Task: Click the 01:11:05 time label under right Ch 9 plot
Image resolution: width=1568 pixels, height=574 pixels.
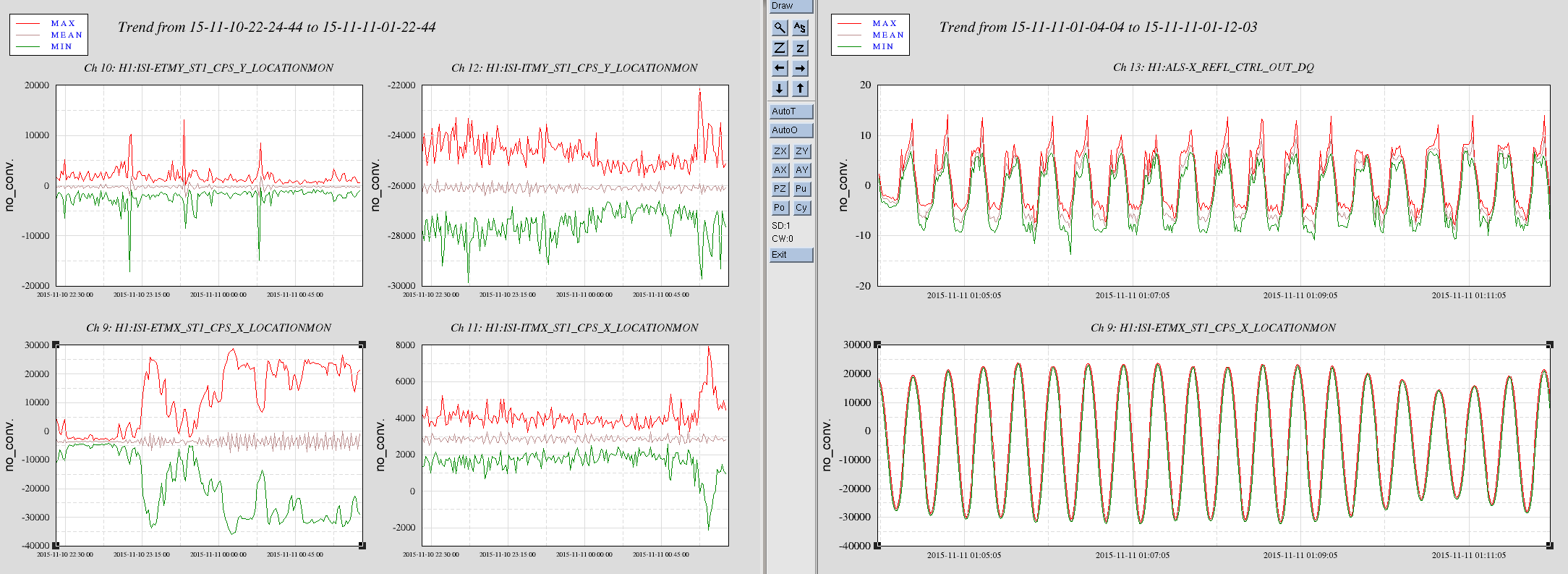Action: (x=1469, y=555)
